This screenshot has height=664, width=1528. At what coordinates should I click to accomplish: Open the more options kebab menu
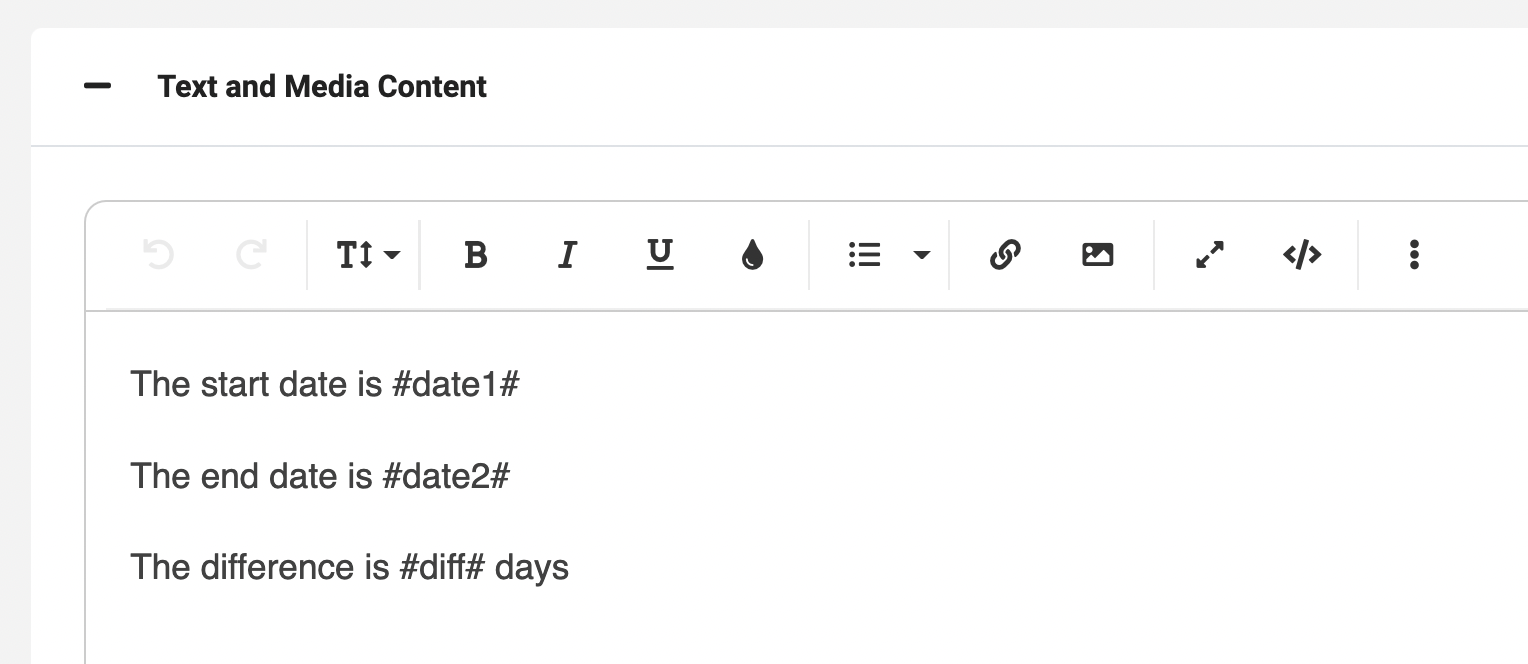1414,255
